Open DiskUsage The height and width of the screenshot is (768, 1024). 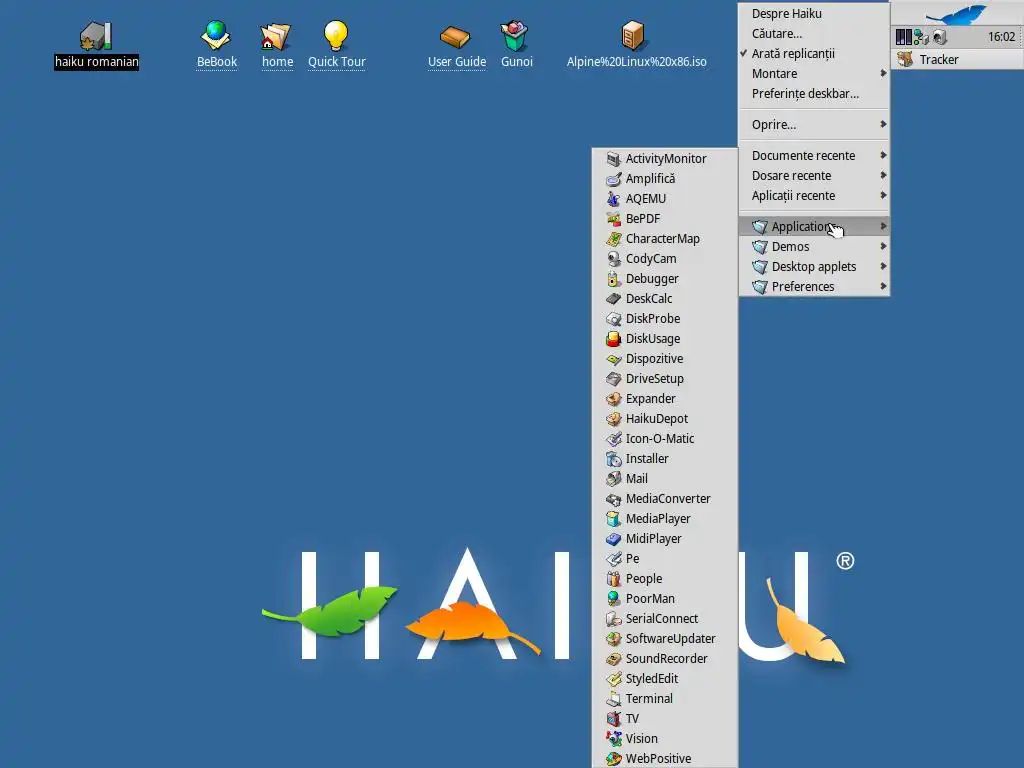pos(665,339)
